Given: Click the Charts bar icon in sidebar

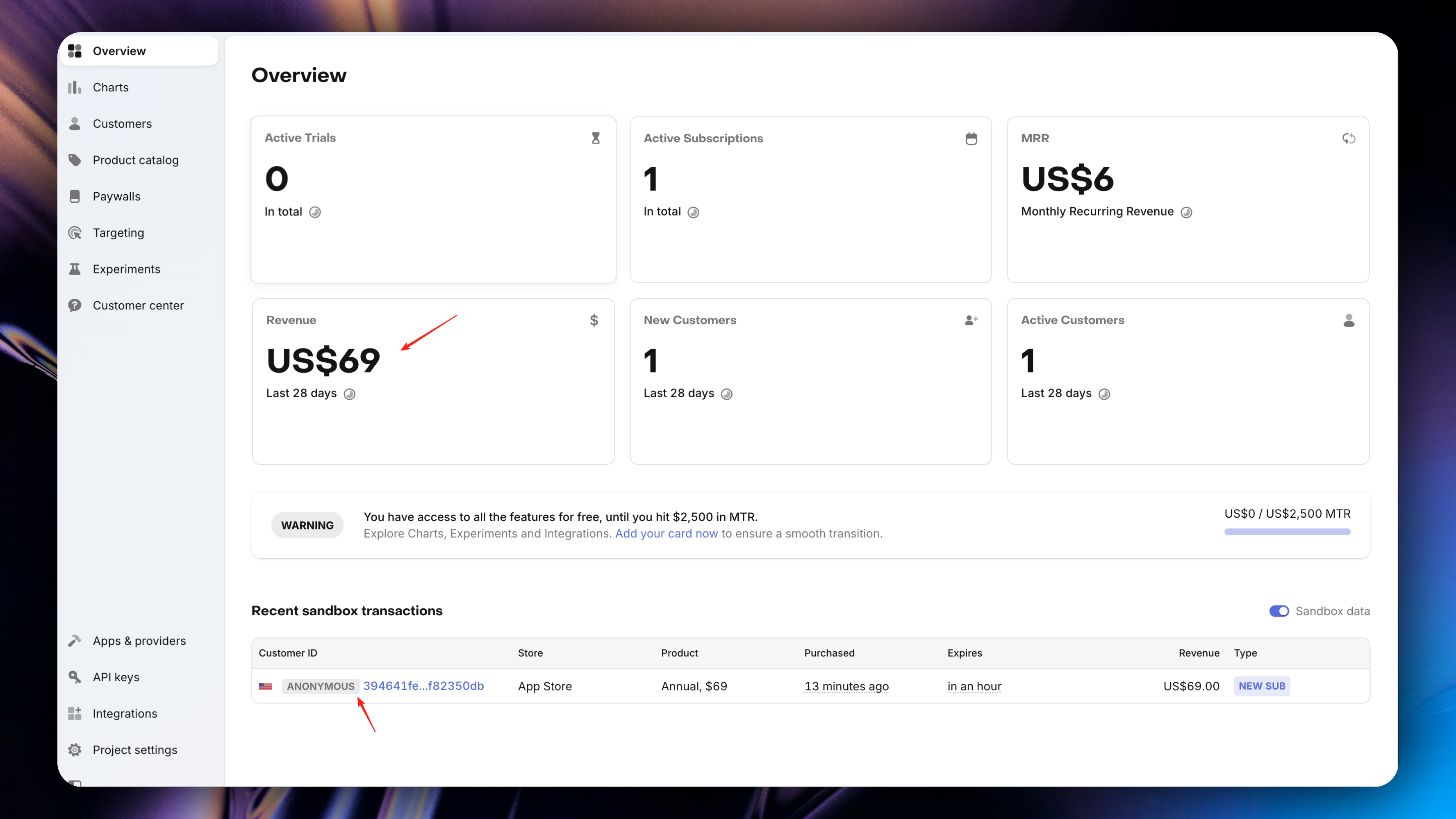Looking at the screenshot, I should coord(75,88).
